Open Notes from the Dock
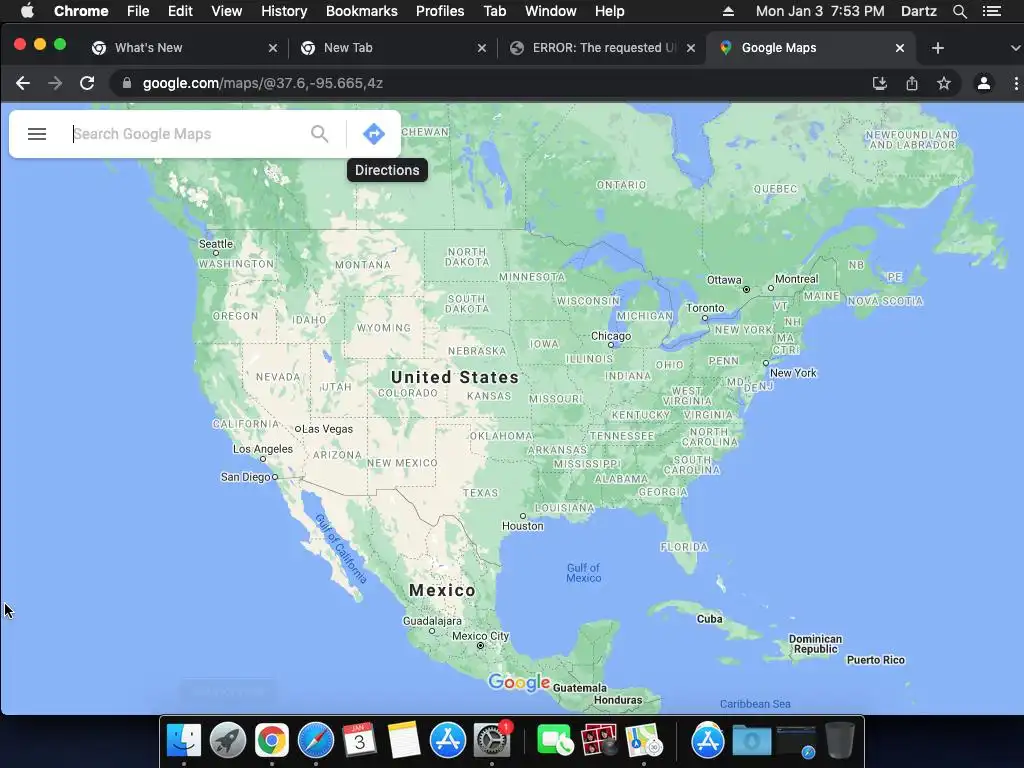This screenshot has height=768, width=1024. 404,740
